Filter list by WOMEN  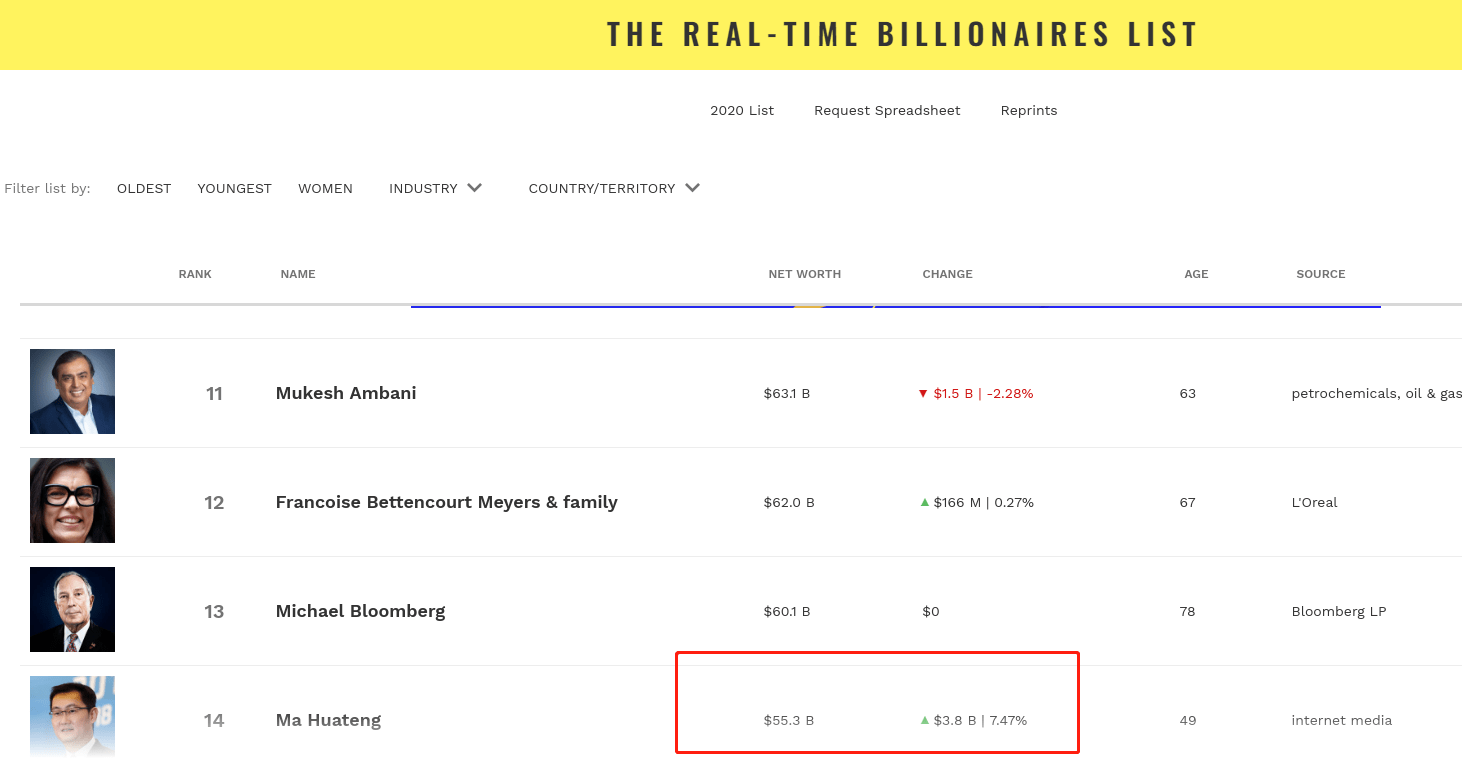(x=325, y=188)
